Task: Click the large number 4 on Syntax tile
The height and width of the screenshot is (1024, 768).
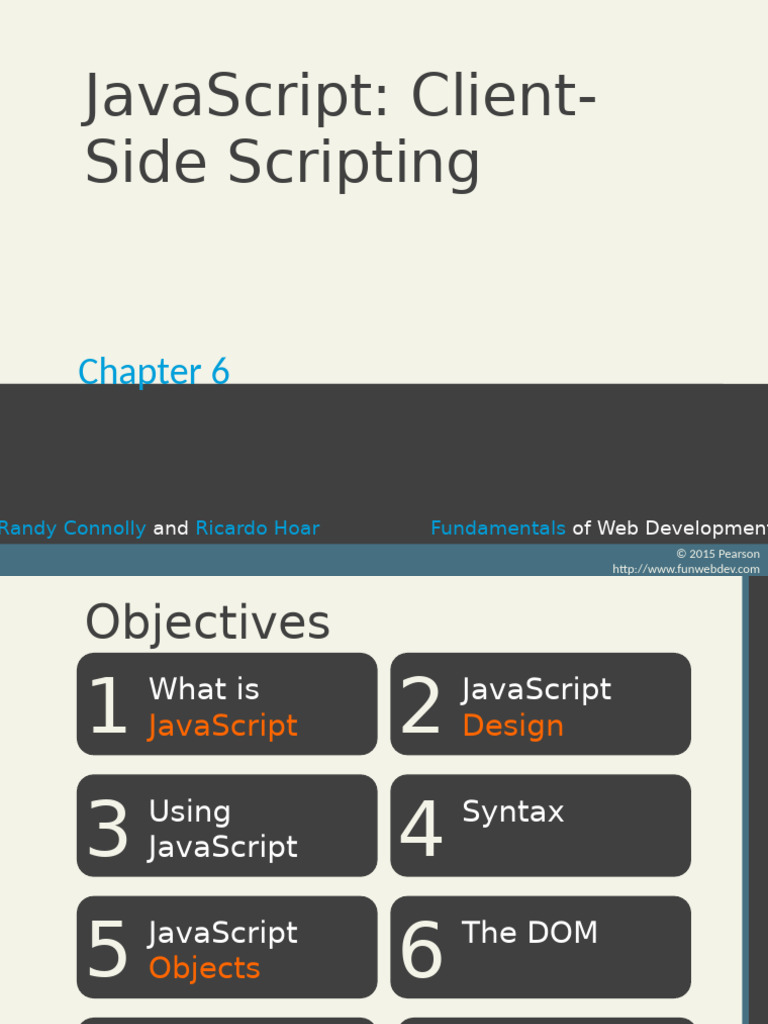Action: (x=420, y=830)
